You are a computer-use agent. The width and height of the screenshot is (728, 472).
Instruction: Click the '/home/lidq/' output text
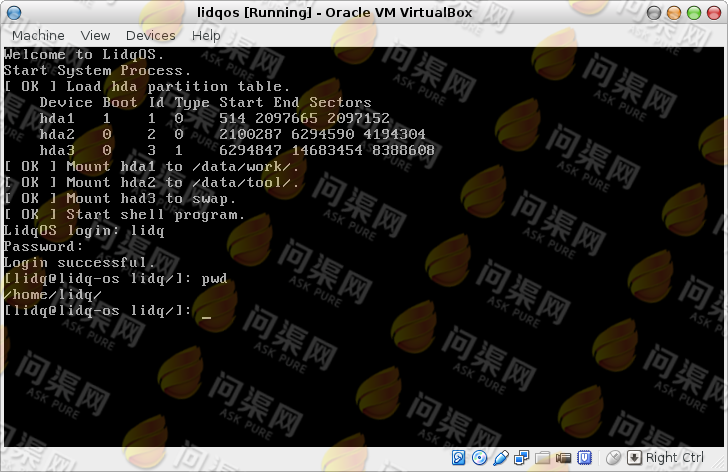click(52, 295)
